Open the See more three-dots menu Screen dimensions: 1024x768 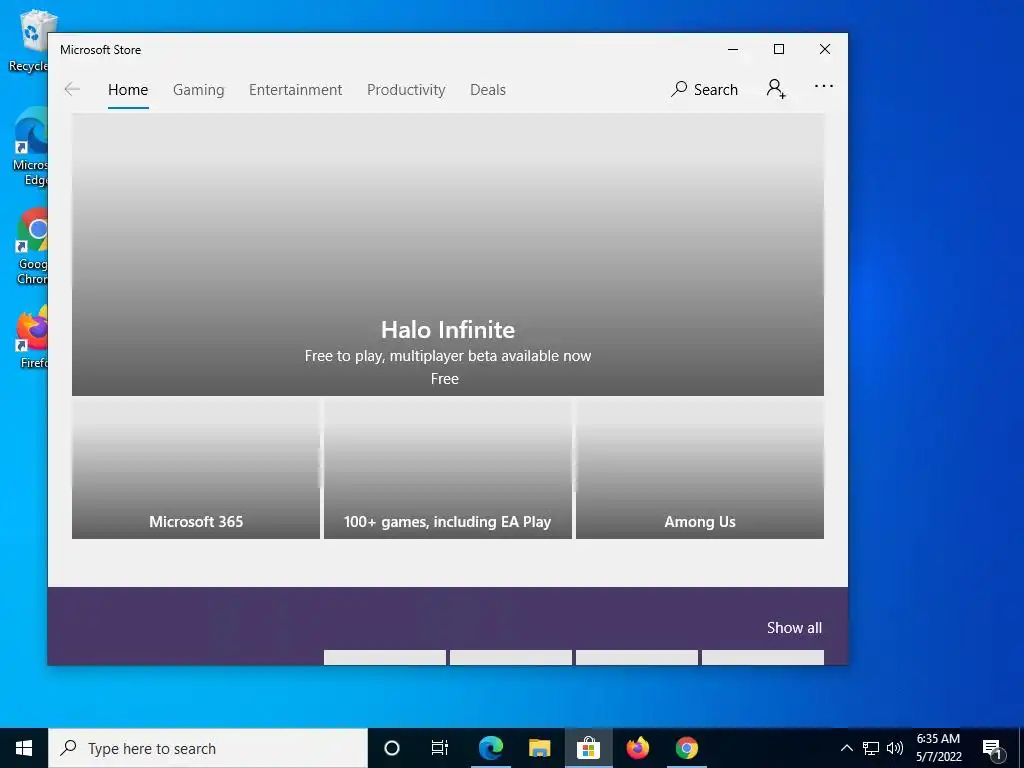click(824, 86)
